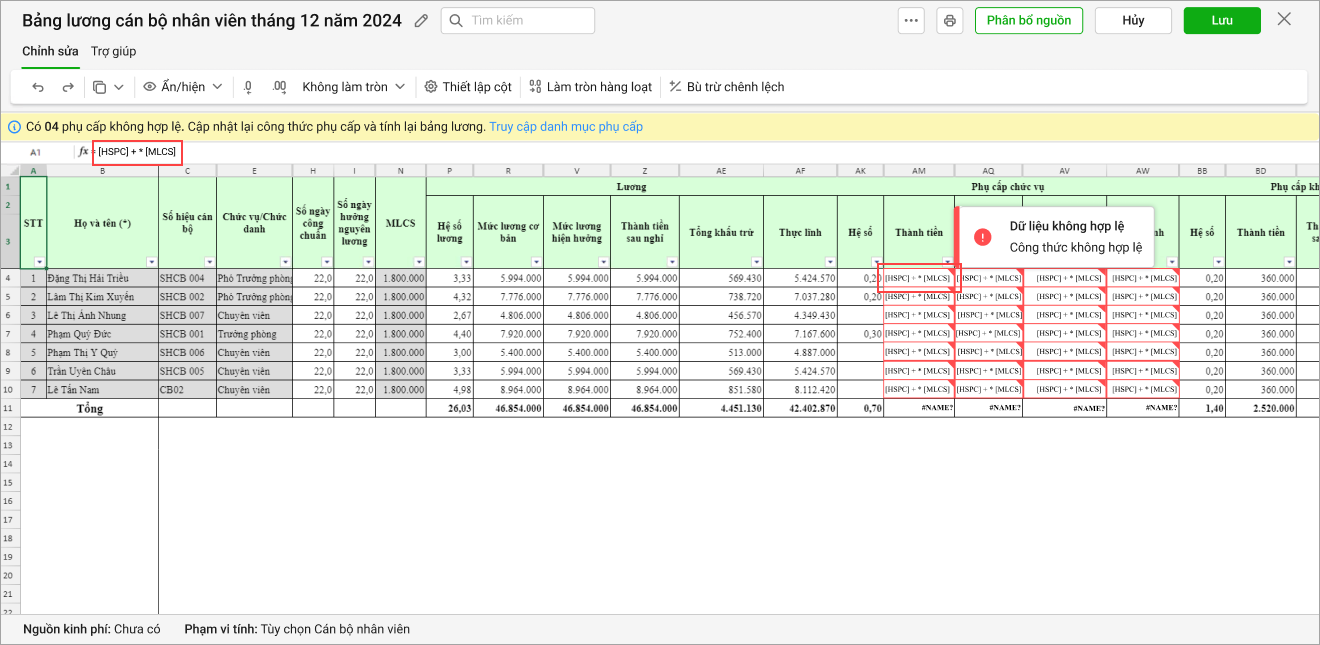Open the filter dropdown in Họ và tên column

(x=151, y=262)
